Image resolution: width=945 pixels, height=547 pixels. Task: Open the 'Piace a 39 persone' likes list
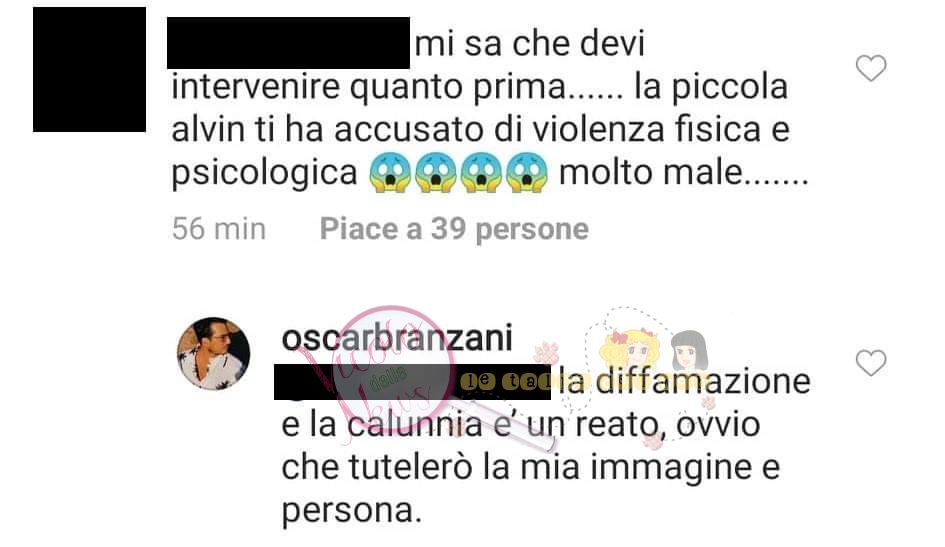(454, 229)
